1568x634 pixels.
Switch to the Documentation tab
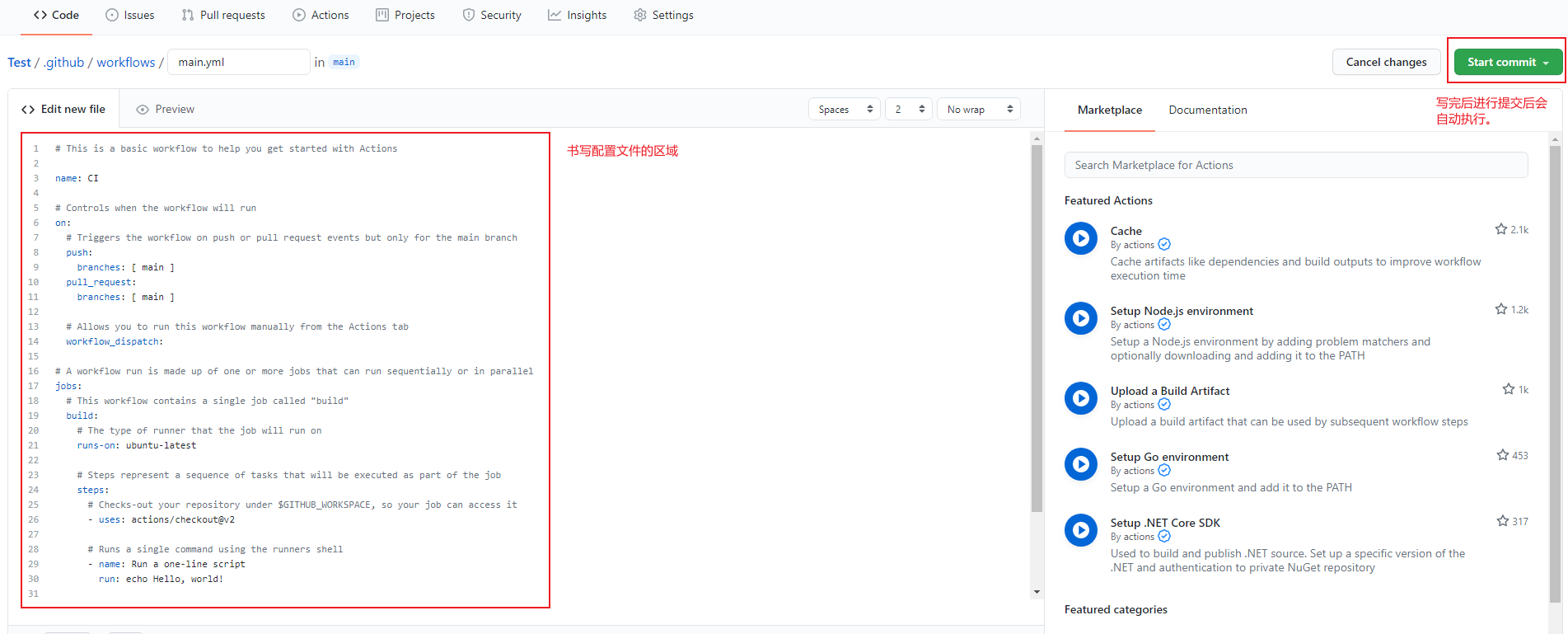pos(1207,110)
